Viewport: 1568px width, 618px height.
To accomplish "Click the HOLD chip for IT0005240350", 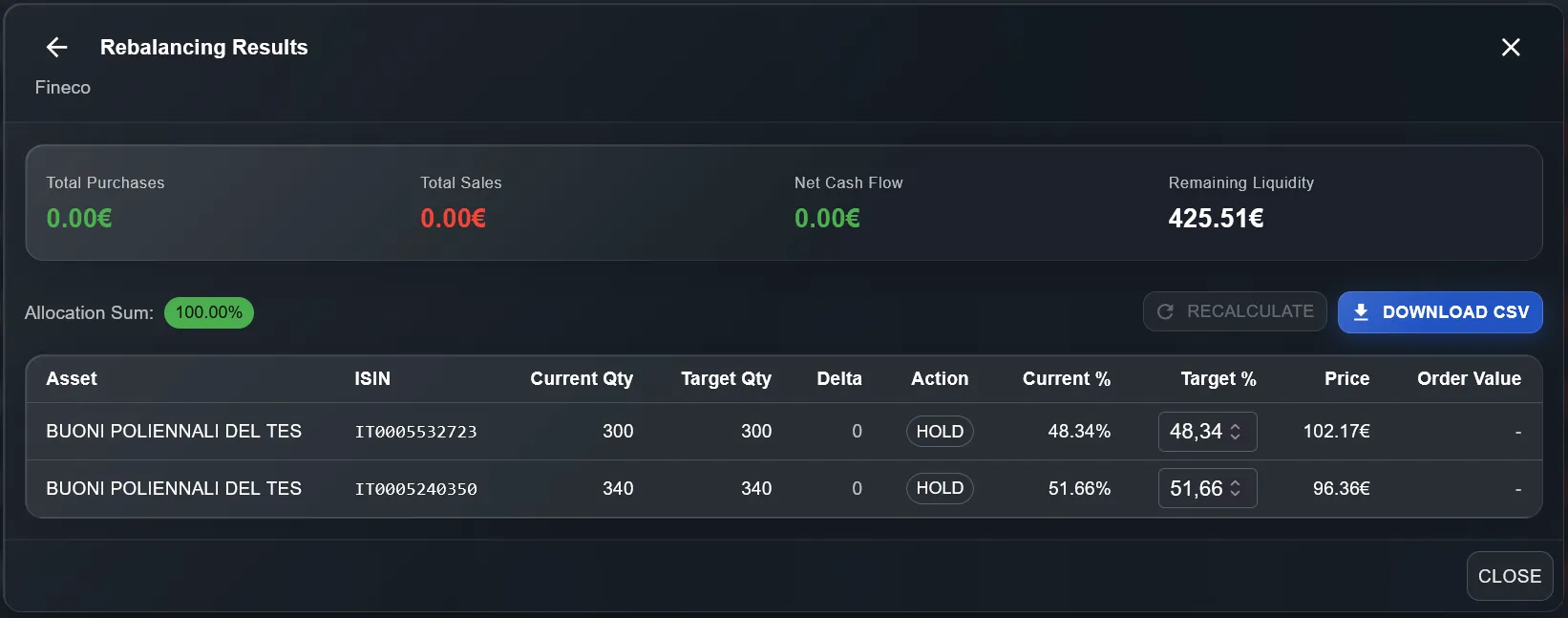I will (940, 488).
